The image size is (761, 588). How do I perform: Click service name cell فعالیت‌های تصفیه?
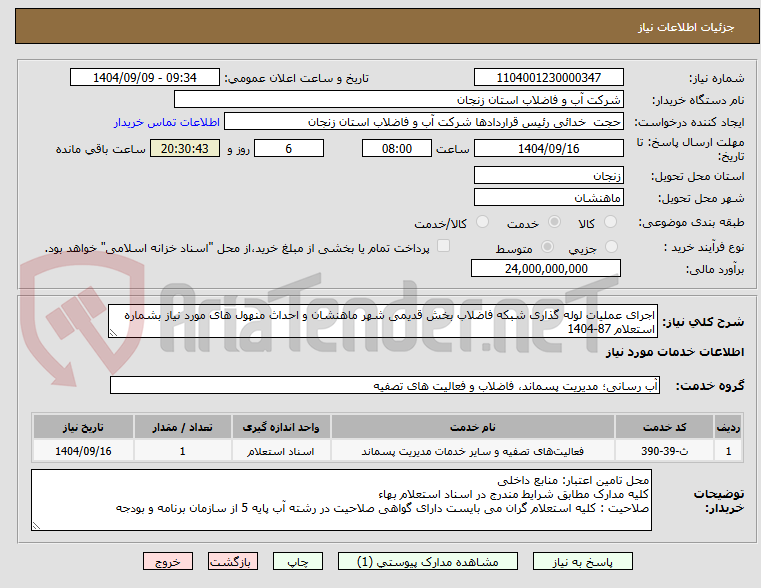(473, 451)
